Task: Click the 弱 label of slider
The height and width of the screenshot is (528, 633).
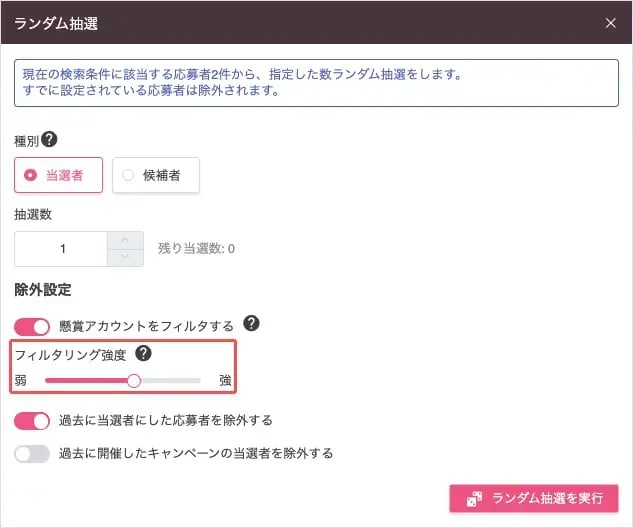Action: 21,380
